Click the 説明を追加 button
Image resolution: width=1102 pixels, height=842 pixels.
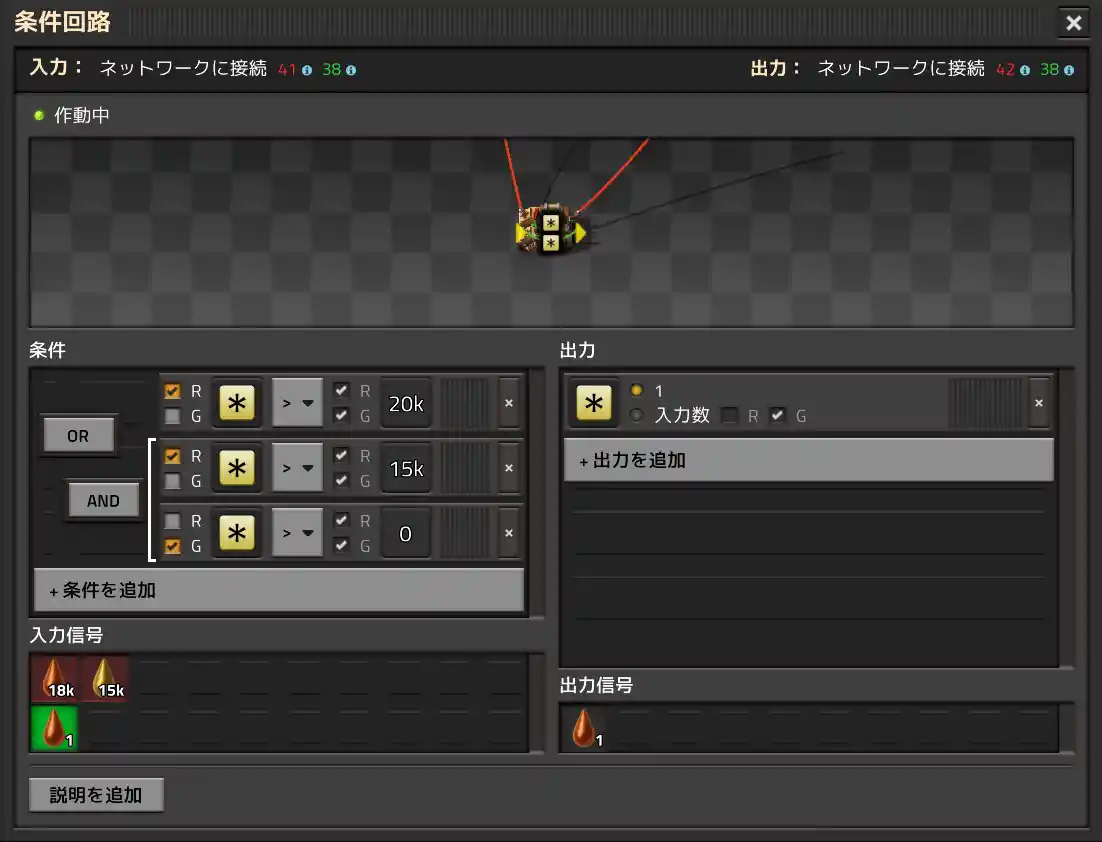click(96, 794)
